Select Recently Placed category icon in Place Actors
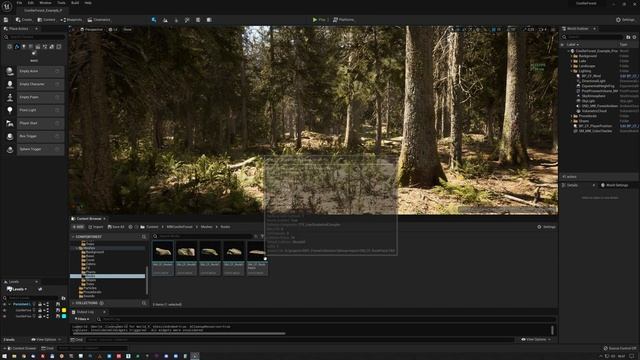The height and width of the screenshot is (360, 640). tap(10, 47)
